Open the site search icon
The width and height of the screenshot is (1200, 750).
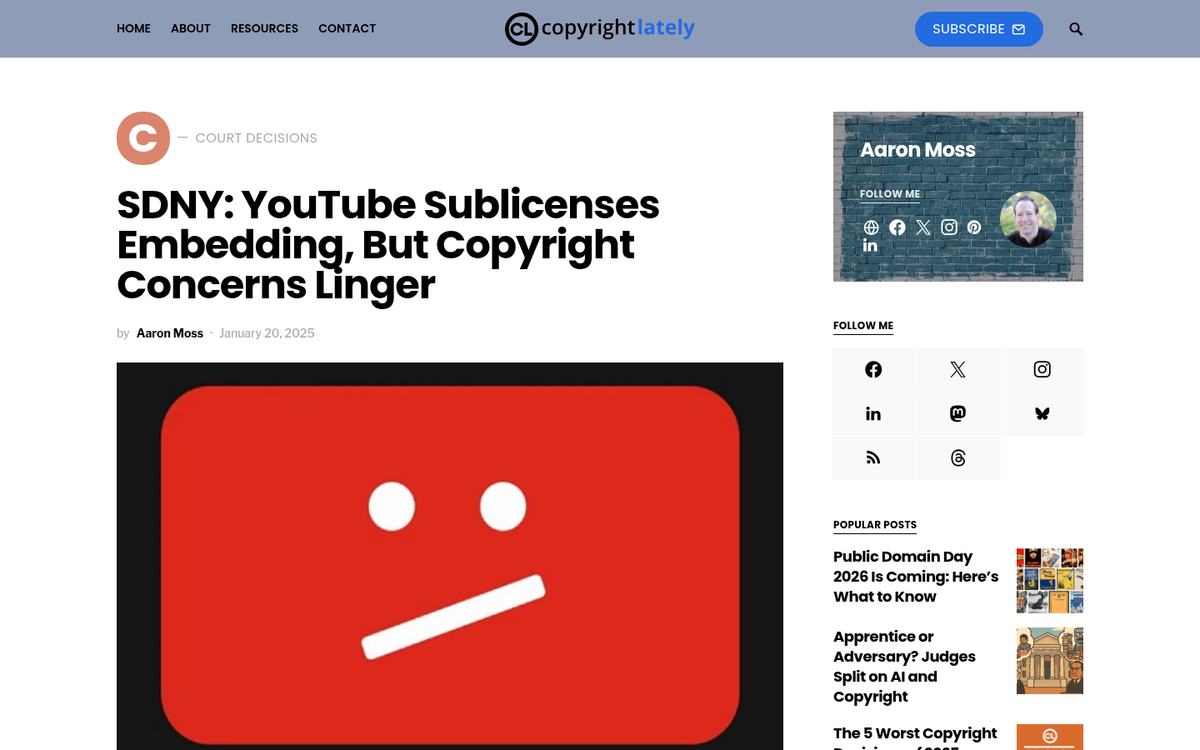tap(1076, 29)
